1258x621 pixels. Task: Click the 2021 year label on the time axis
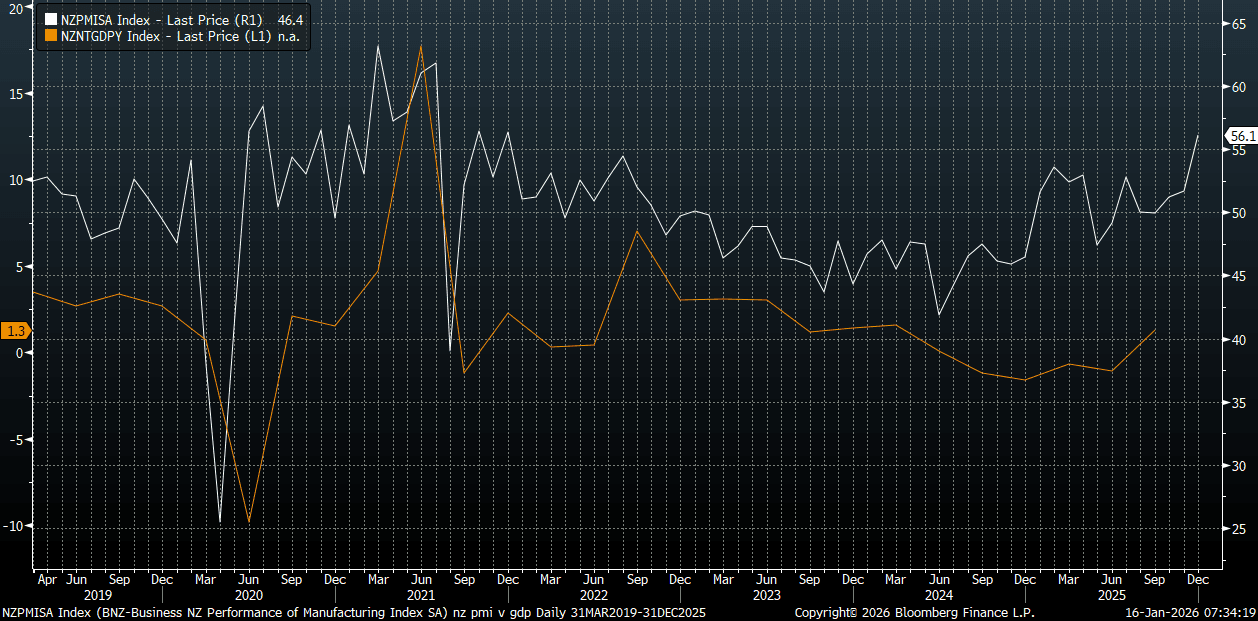421,594
